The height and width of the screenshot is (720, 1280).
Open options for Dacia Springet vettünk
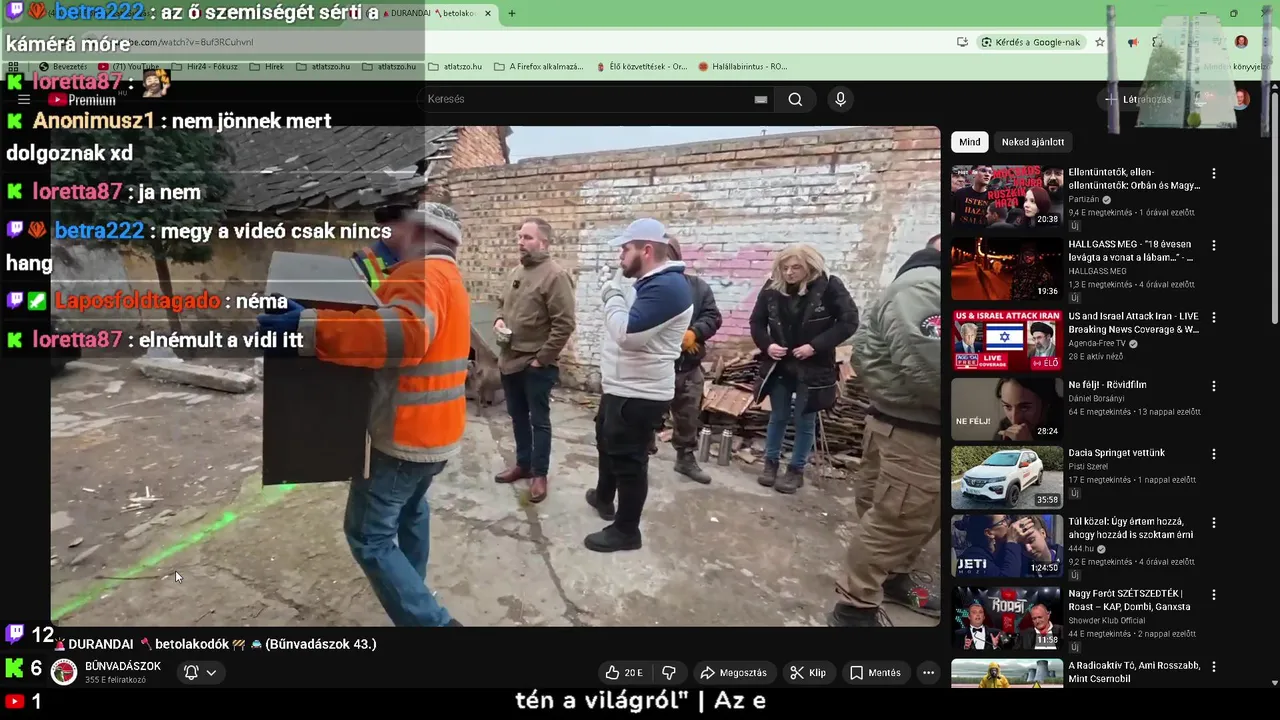(x=1214, y=454)
